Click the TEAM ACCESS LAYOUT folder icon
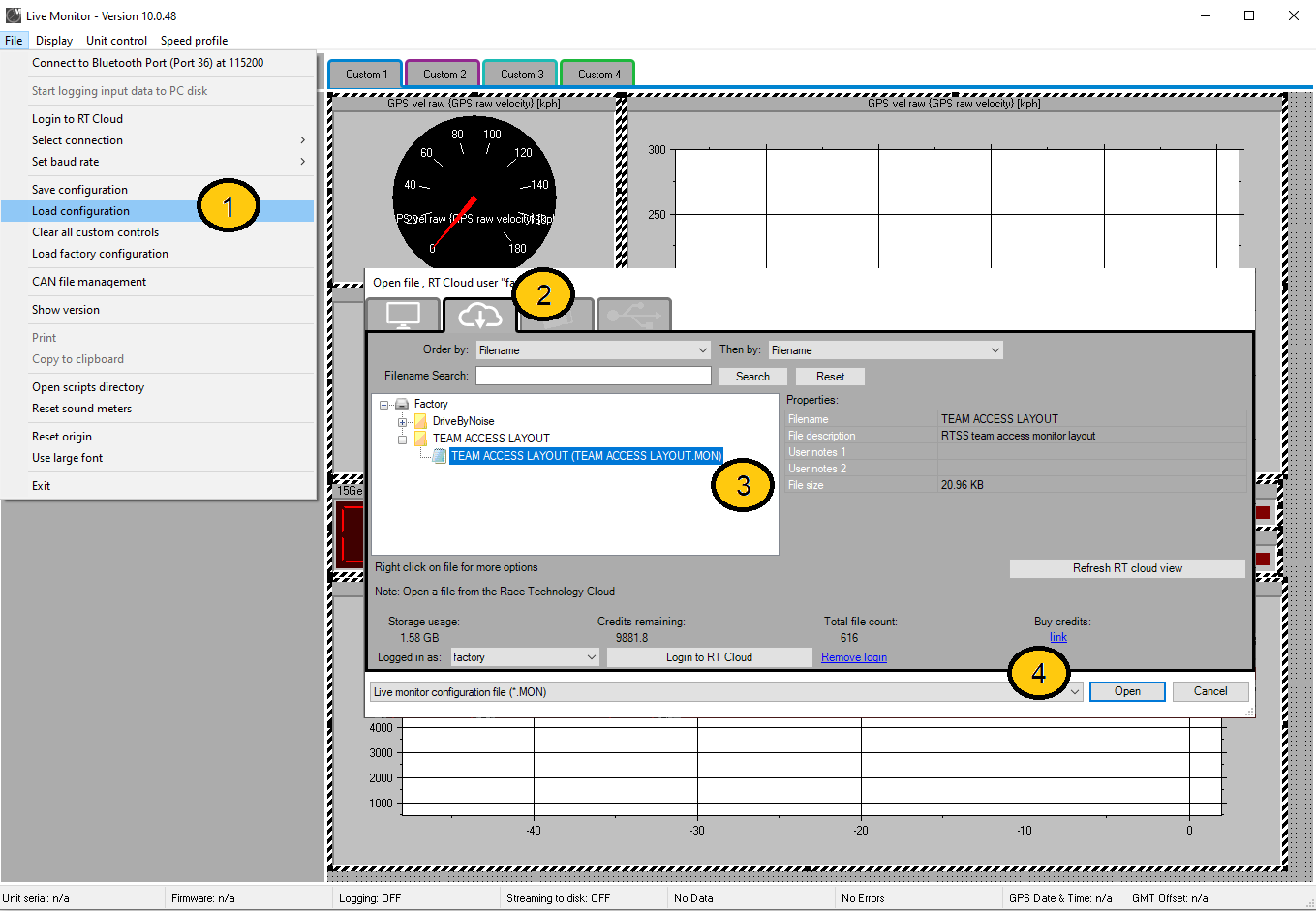1316x911 pixels. pos(420,440)
